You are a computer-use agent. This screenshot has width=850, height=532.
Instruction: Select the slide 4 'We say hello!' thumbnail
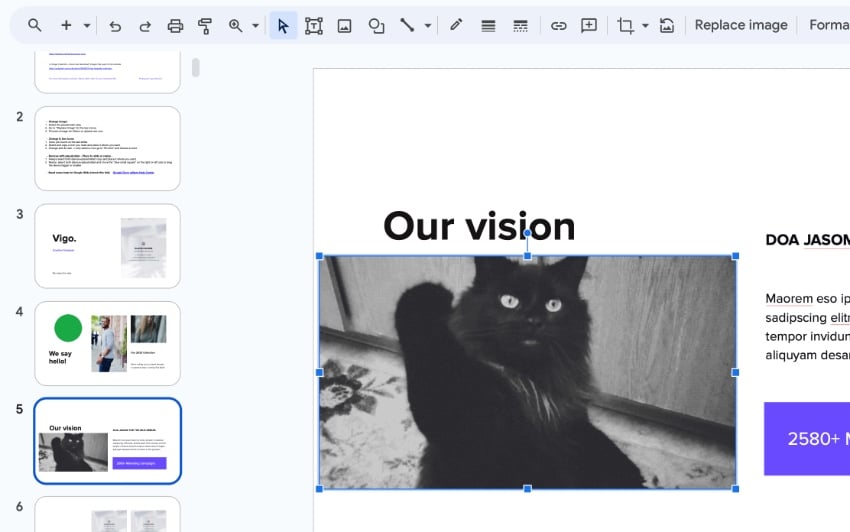coord(107,343)
